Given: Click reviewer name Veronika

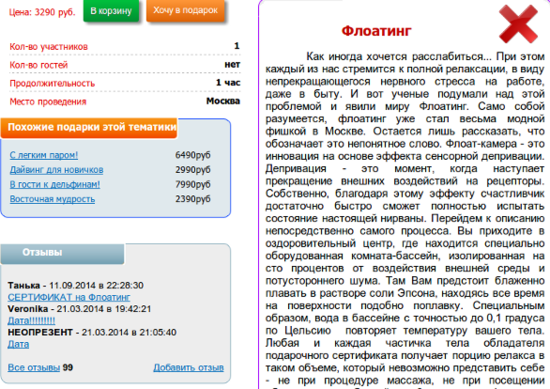Looking at the screenshot, I should 28,309.
